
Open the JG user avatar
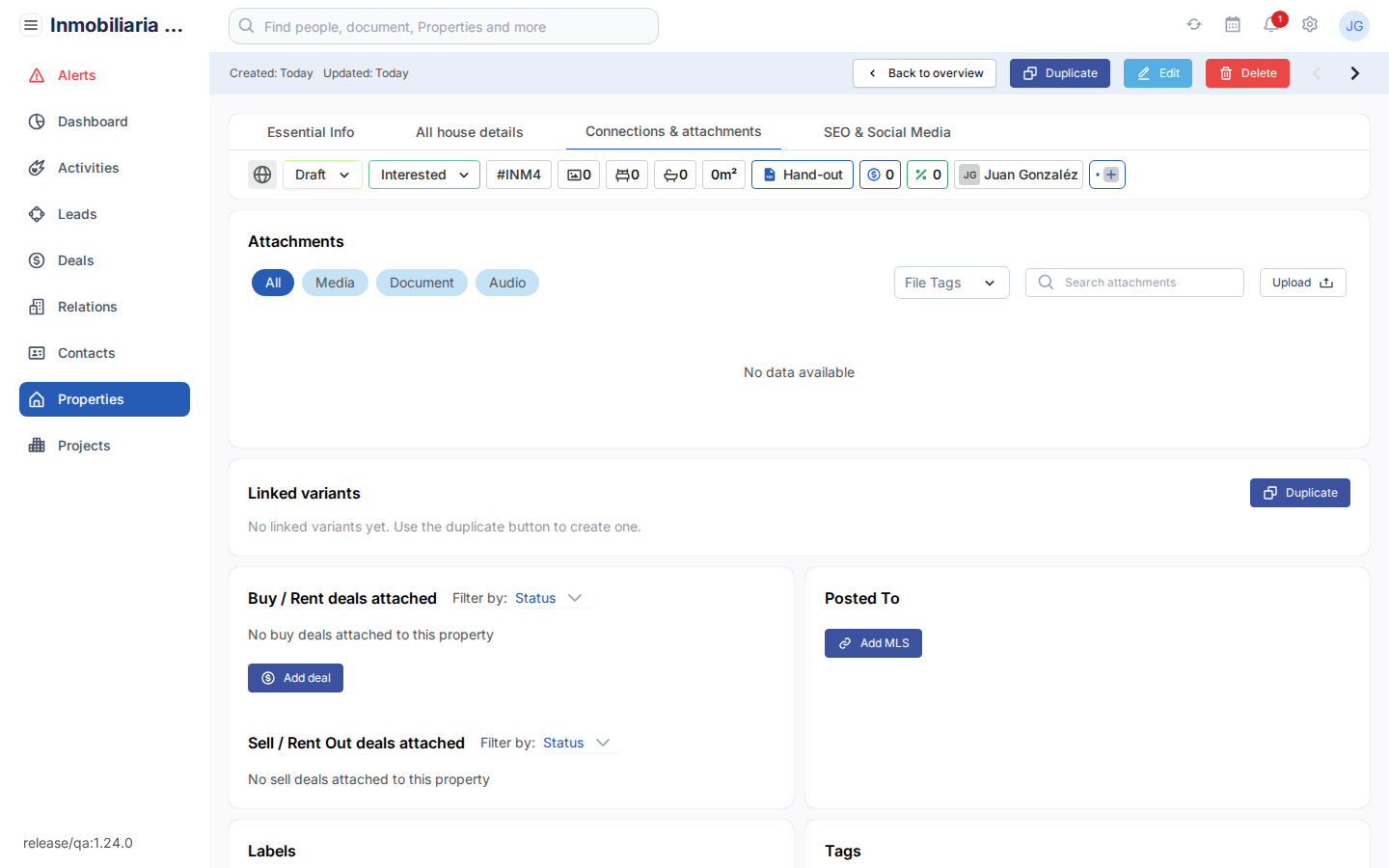(1353, 26)
